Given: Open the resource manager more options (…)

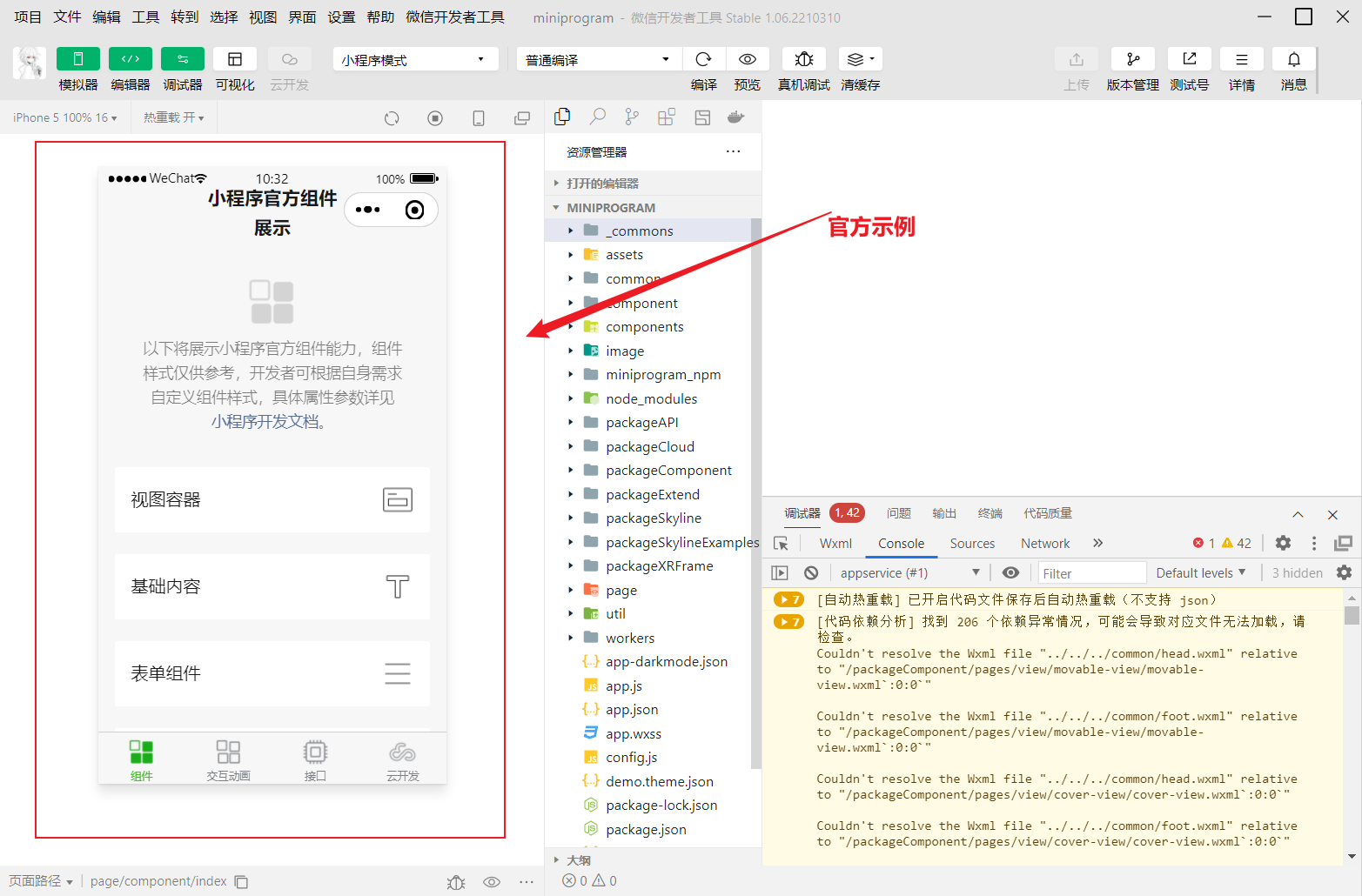Looking at the screenshot, I should click(x=734, y=151).
